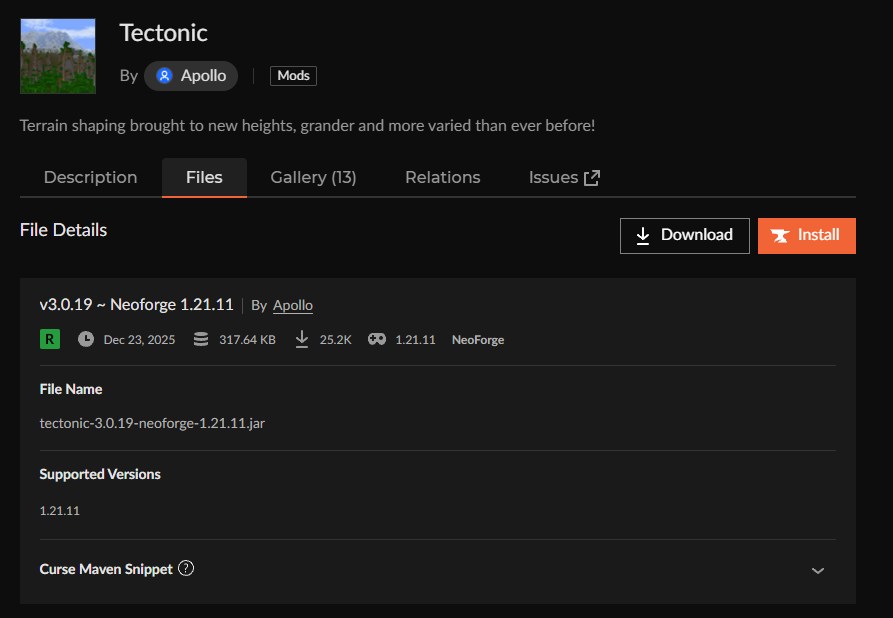Click the file size stack icon

click(x=201, y=339)
